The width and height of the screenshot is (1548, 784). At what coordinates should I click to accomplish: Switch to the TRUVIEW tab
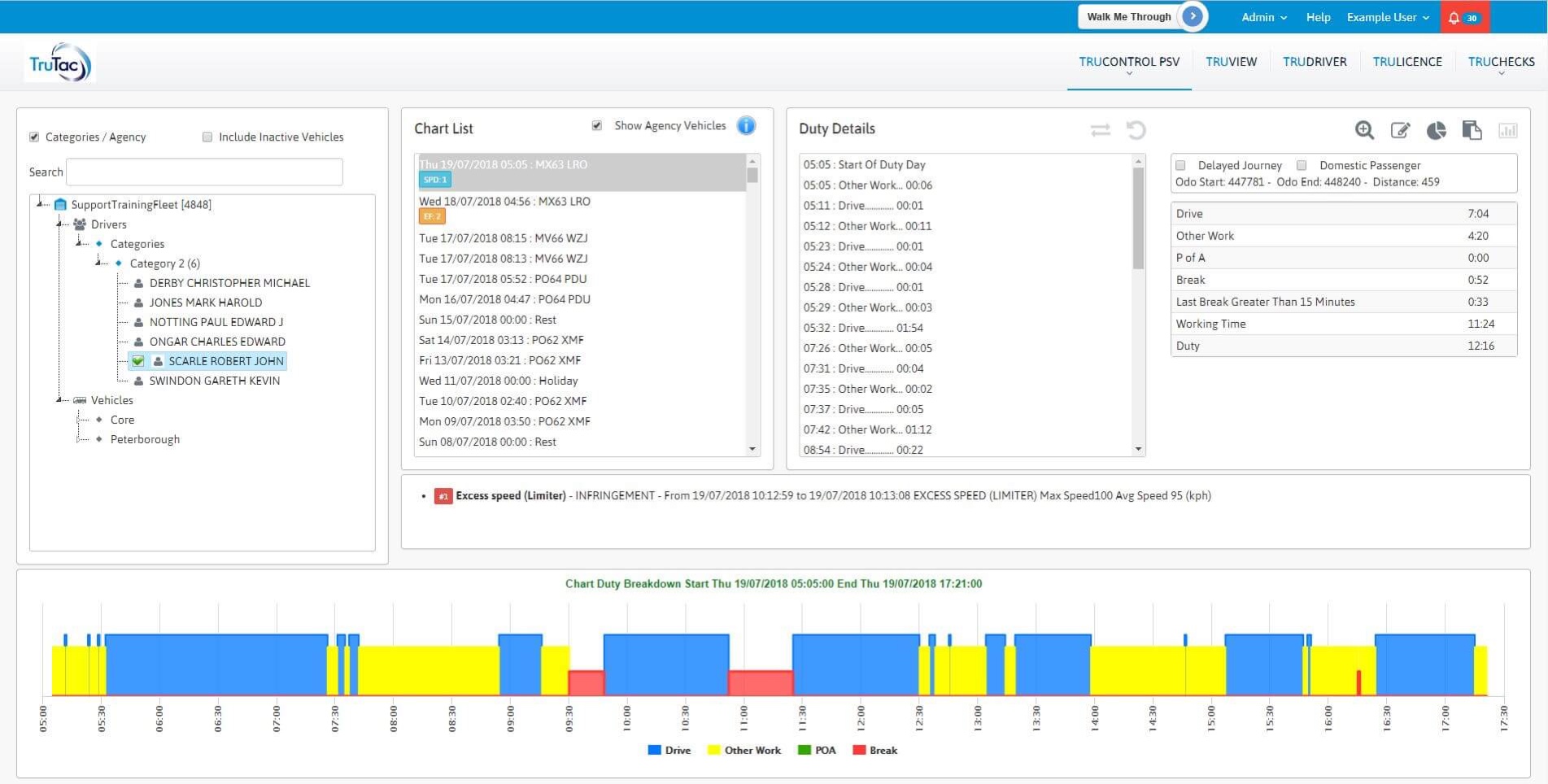(x=1231, y=61)
